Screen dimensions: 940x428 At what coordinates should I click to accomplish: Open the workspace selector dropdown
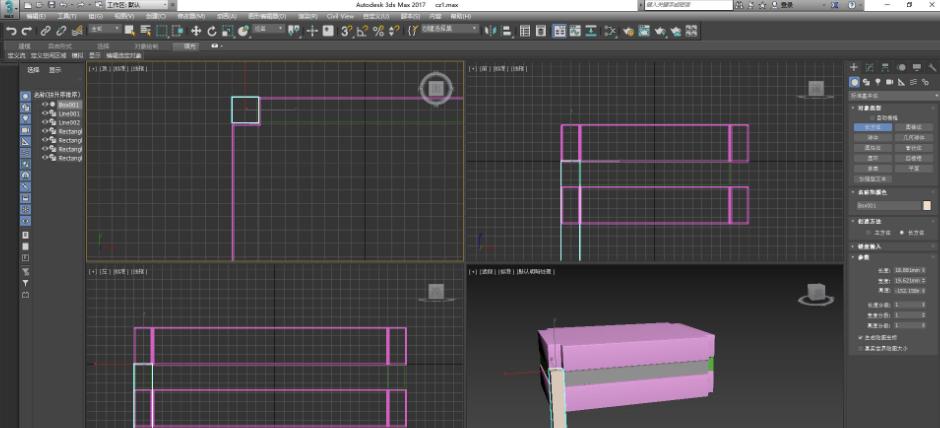pyautogui.click(x=136, y=5)
